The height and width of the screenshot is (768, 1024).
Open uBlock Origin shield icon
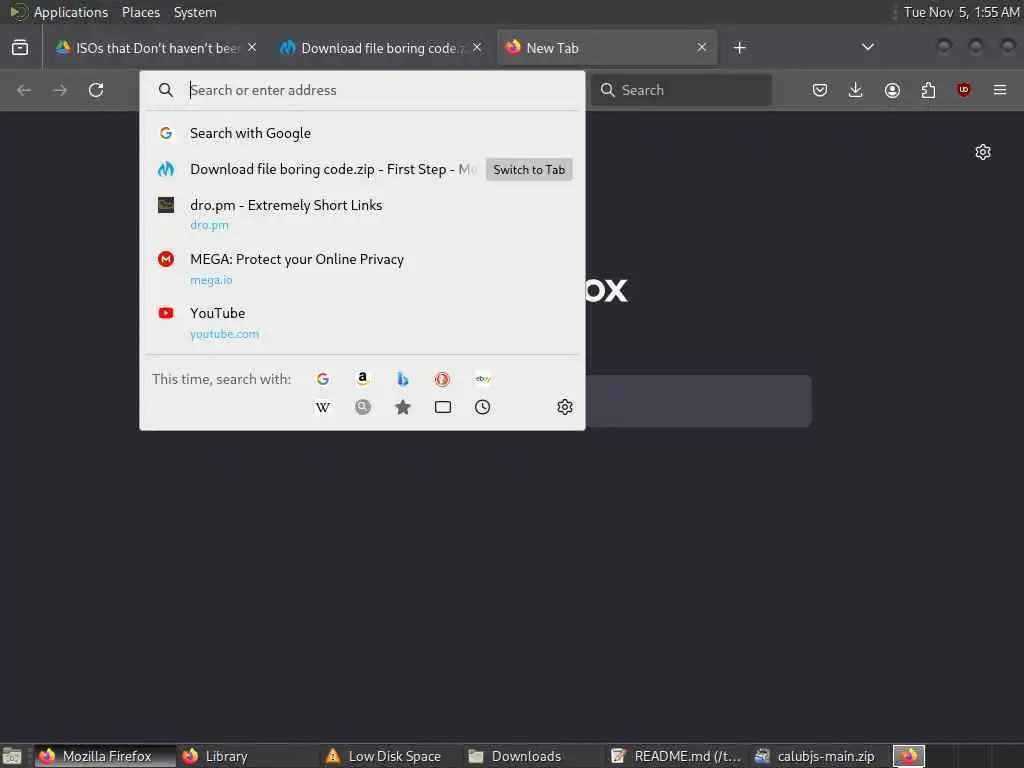pos(964,90)
